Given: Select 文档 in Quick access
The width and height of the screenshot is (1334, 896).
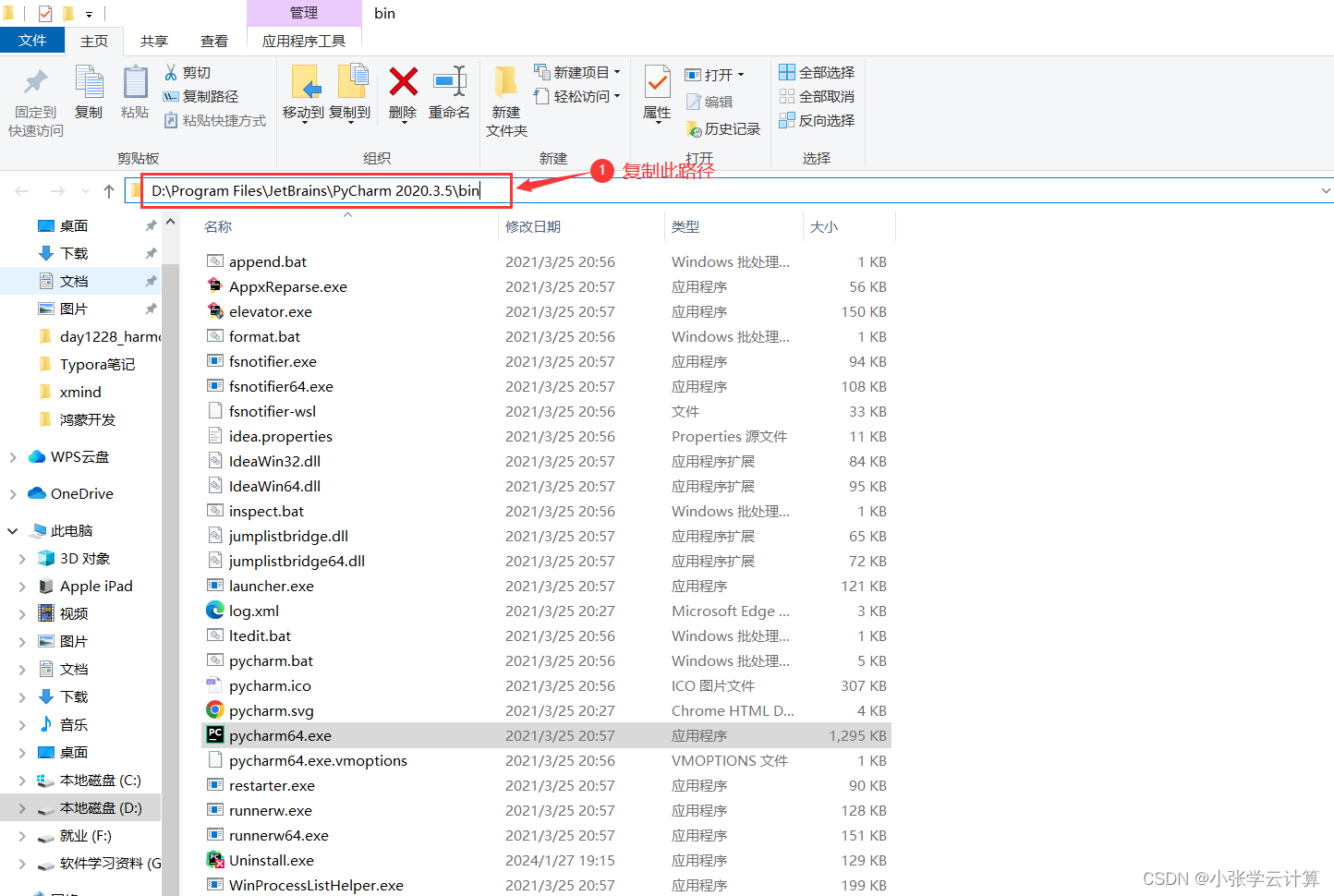Looking at the screenshot, I should tap(74, 281).
